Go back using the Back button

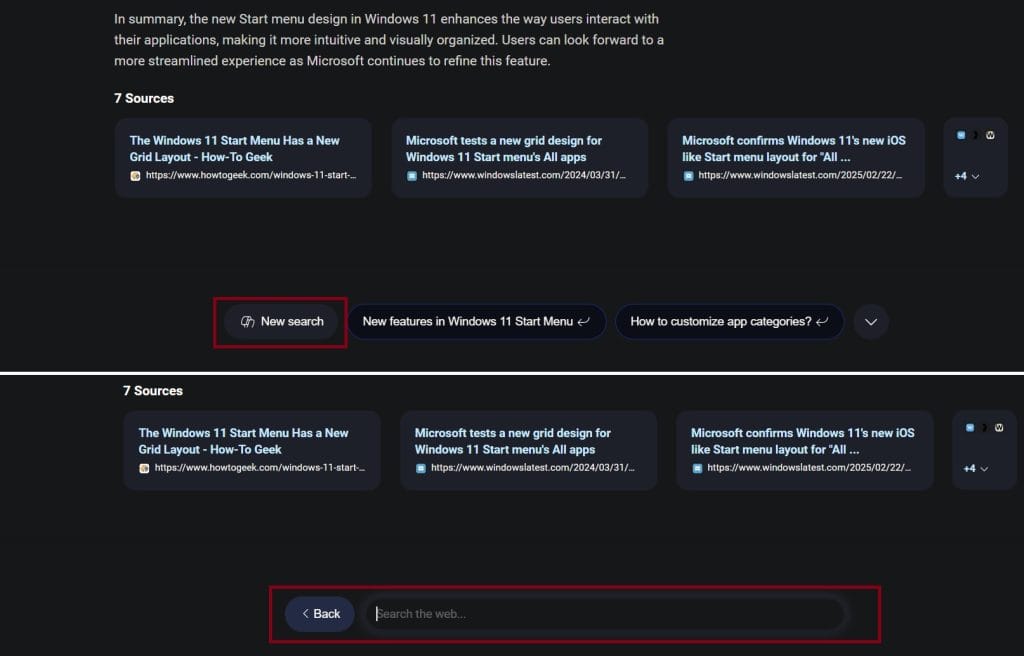click(x=320, y=614)
